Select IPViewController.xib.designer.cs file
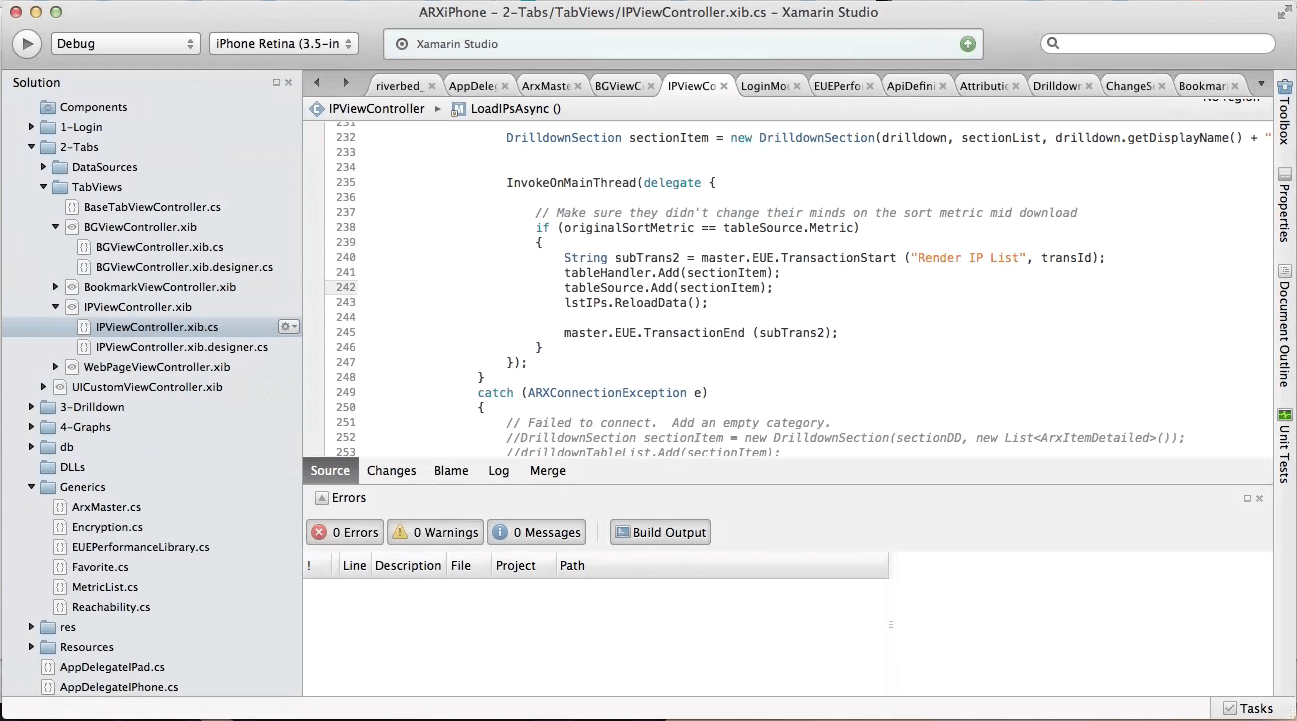Image resolution: width=1297 pixels, height=721 pixels. pyautogui.click(x=182, y=347)
